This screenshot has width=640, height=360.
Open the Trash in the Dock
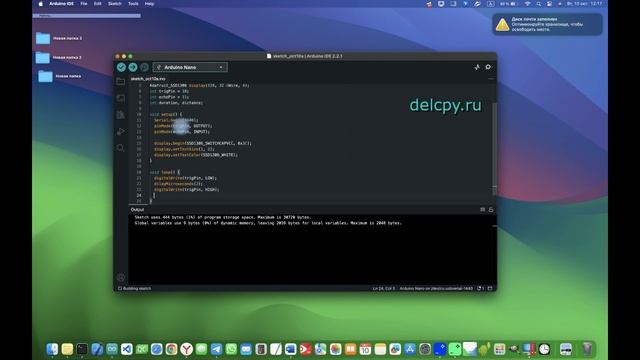click(587, 349)
